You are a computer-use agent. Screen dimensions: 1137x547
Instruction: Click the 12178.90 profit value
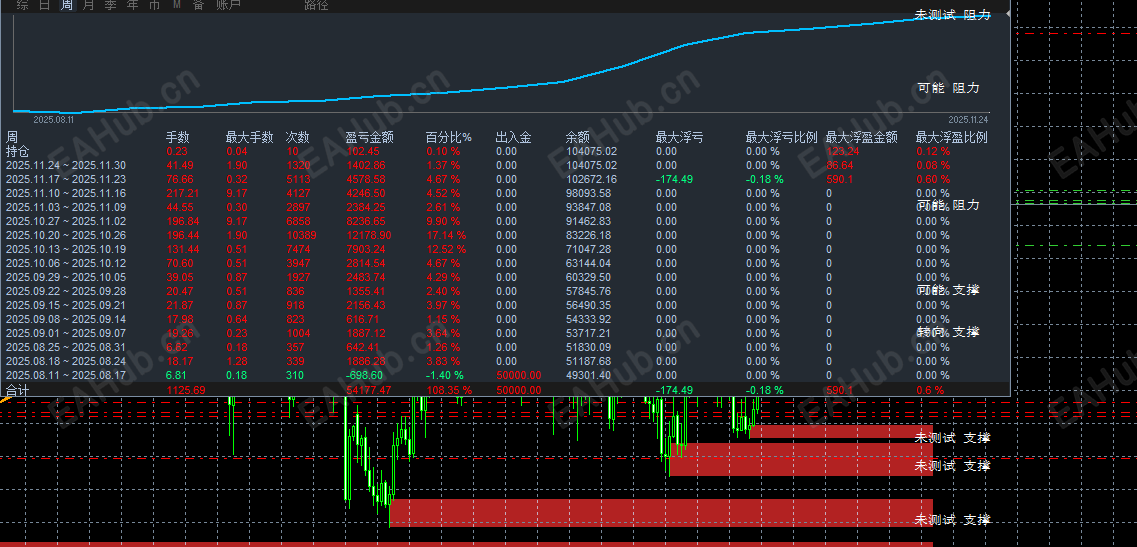coord(368,235)
